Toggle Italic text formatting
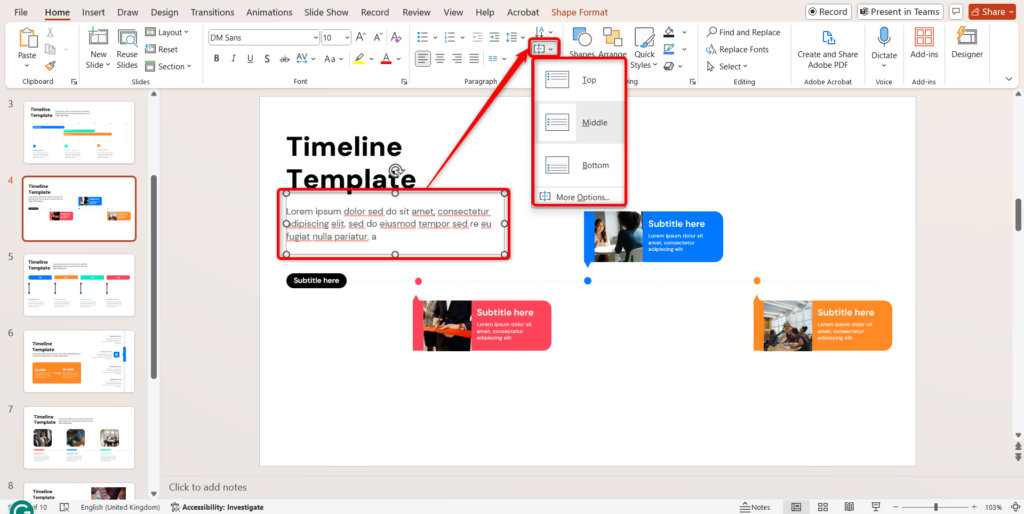 (x=234, y=58)
